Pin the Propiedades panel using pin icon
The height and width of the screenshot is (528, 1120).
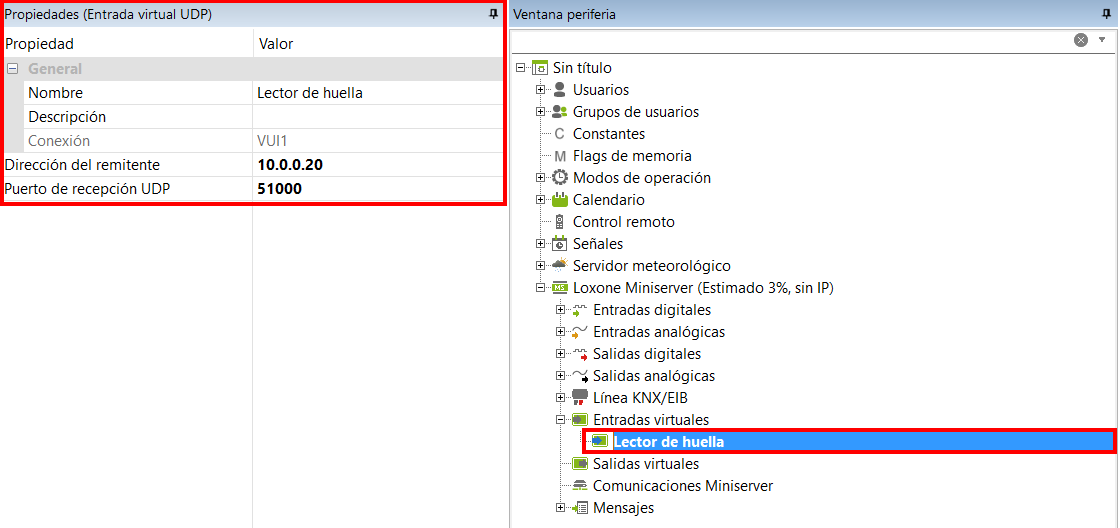pos(493,14)
